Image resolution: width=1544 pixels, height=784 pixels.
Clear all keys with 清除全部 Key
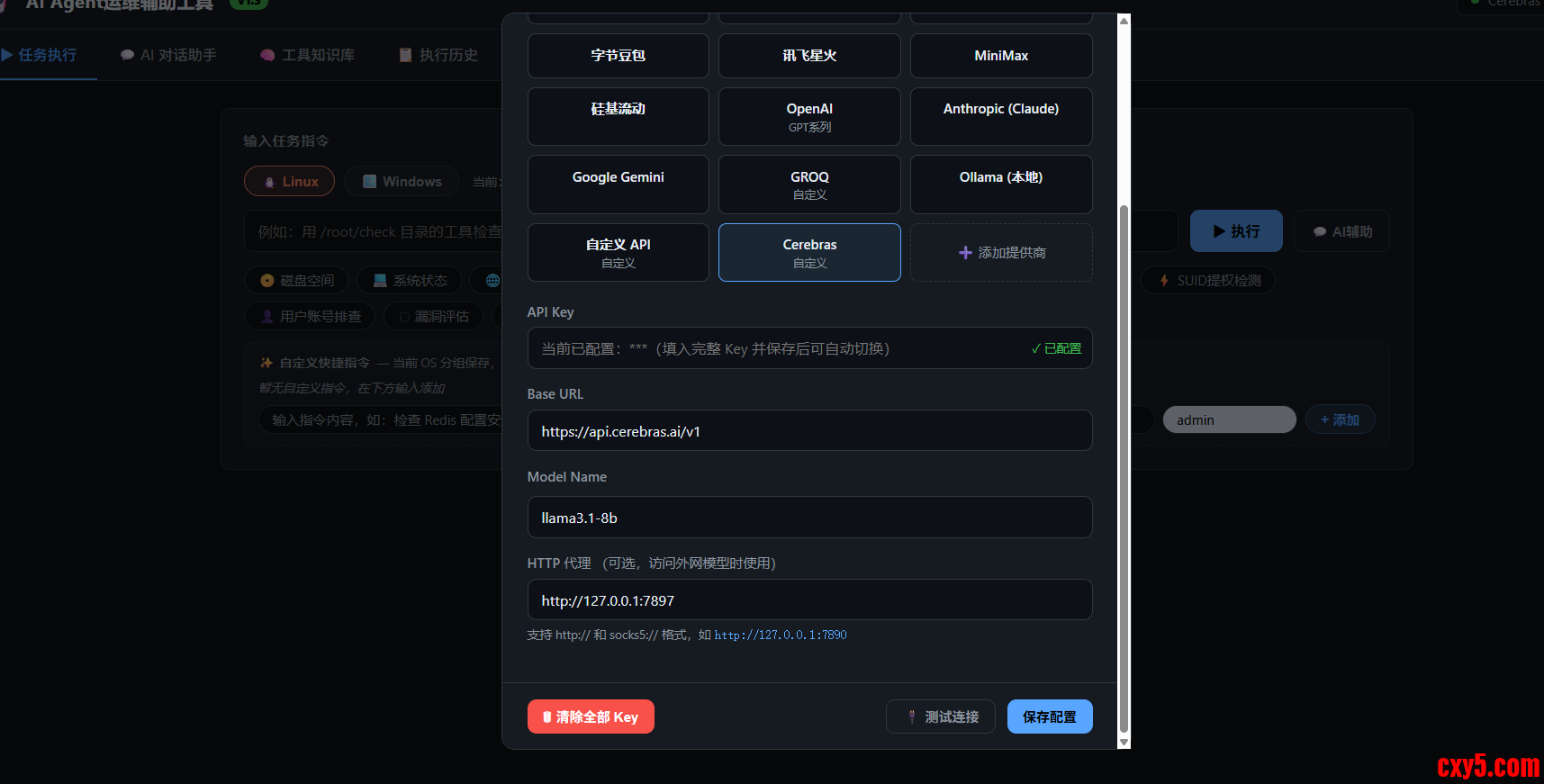coord(591,716)
